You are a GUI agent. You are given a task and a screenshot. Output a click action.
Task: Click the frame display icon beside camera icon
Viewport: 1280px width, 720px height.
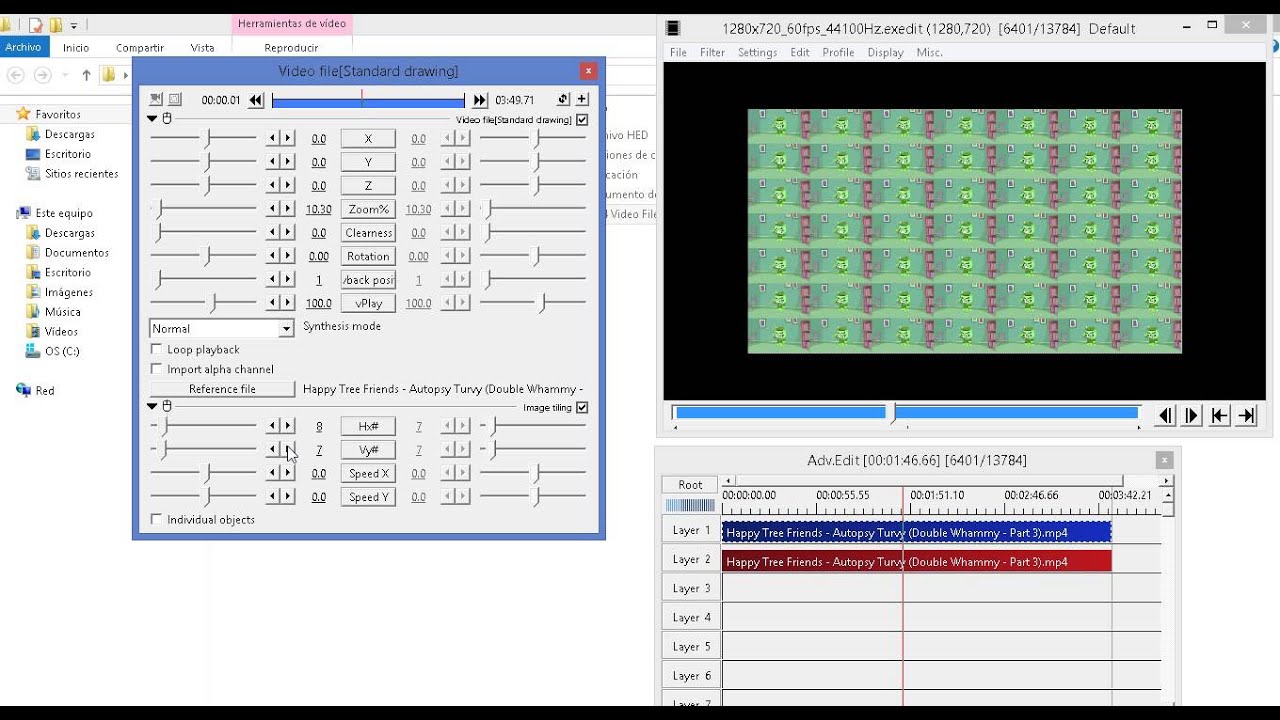coord(175,99)
